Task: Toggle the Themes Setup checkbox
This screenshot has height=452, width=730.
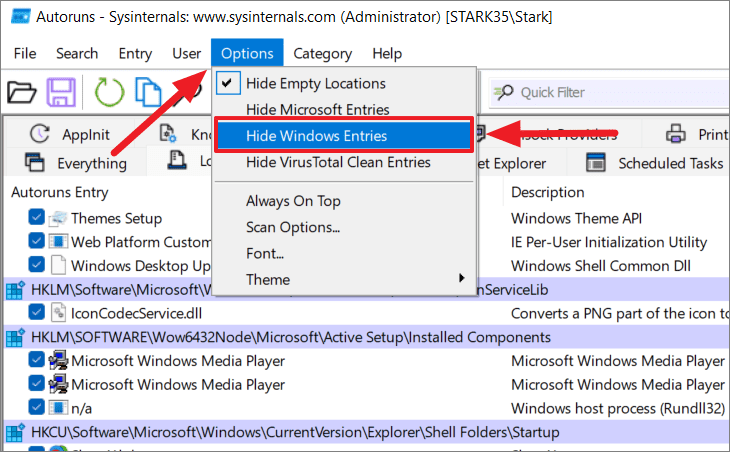Action: click(x=36, y=217)
